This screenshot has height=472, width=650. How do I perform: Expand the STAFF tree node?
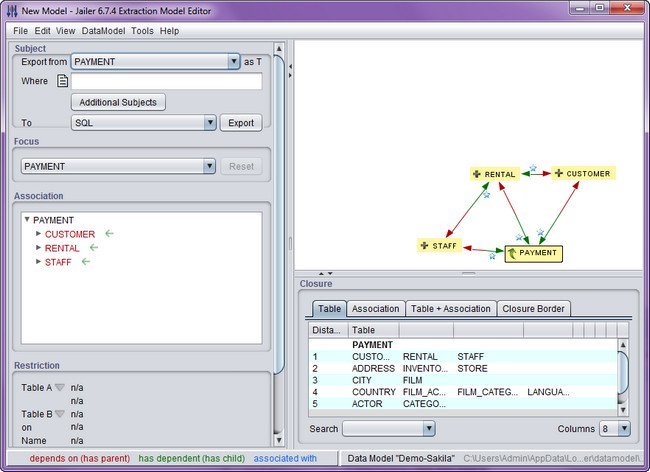point(38,262)
